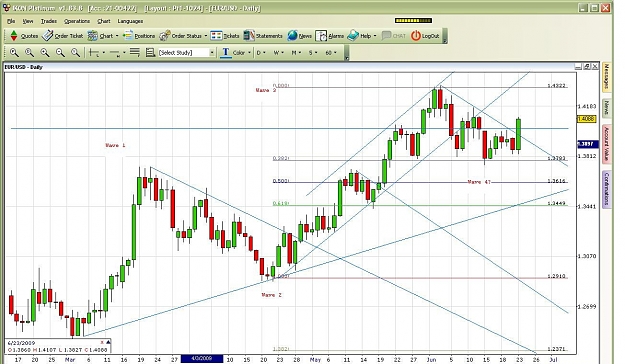Minimize the inner EUR USD chart window
The height and width of the screenshot is (364, 625).
tap(579, 67)
